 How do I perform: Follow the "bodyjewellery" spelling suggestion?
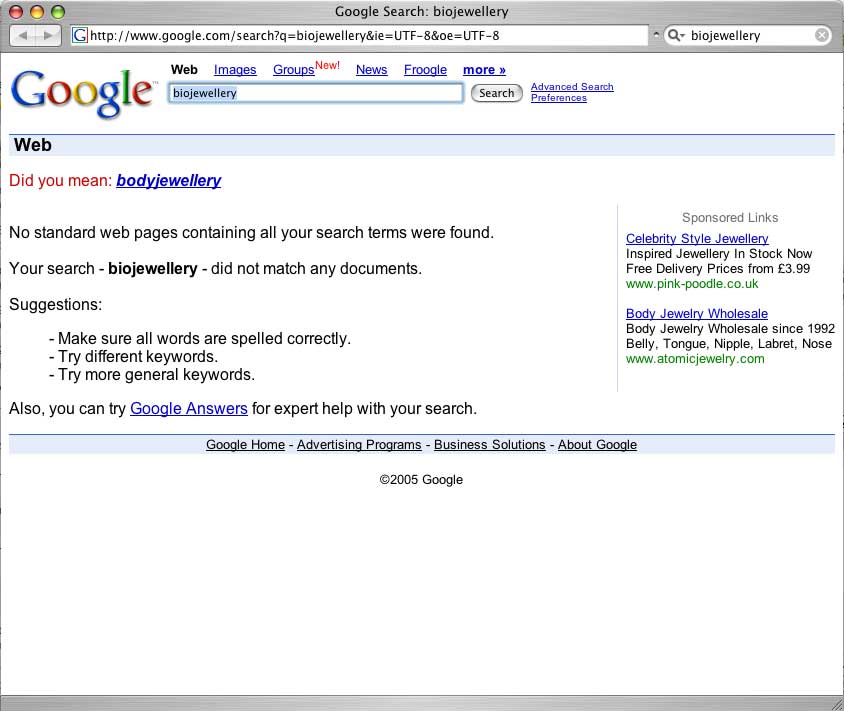tap(168, 180)
